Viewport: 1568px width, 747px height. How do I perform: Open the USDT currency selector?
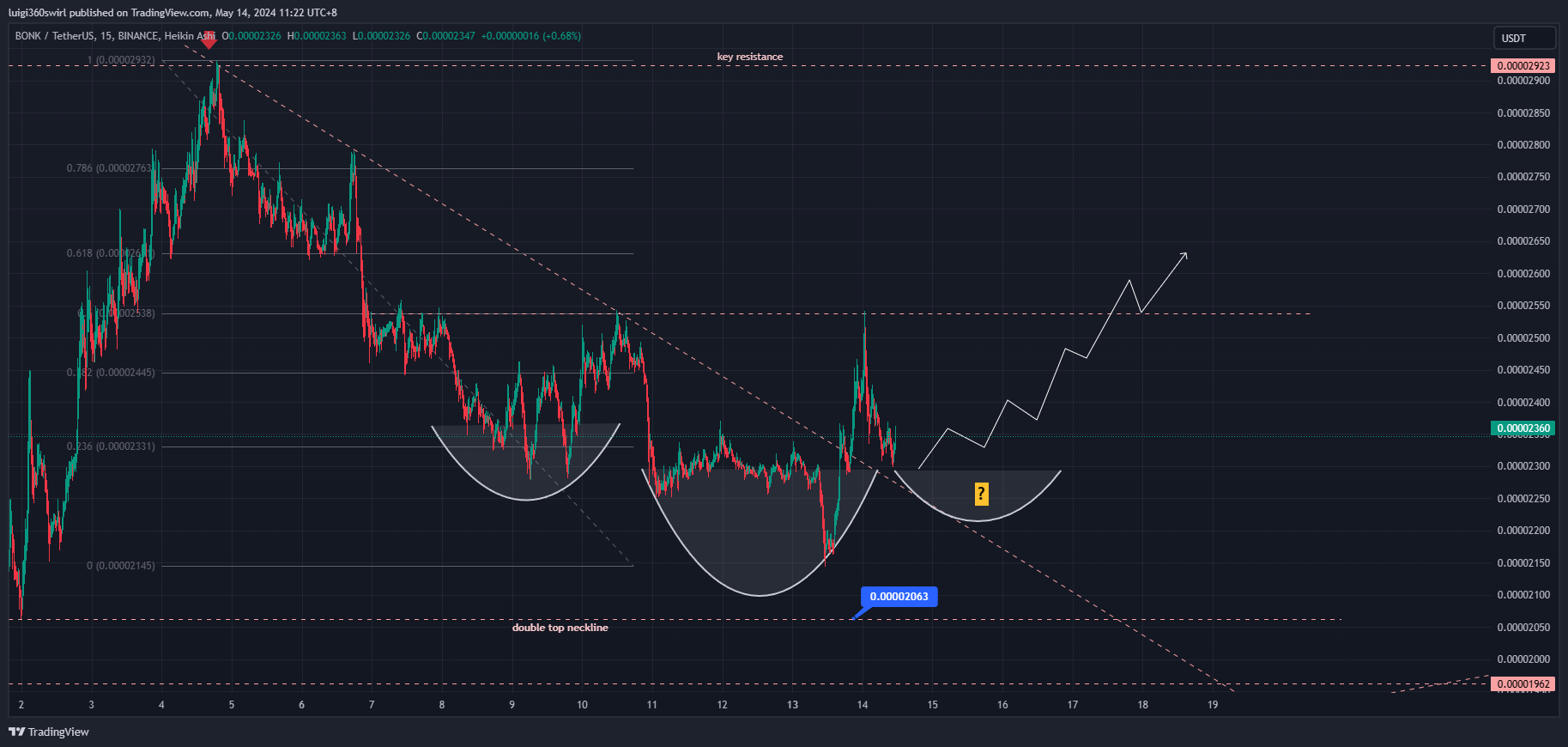[1524, 38]
